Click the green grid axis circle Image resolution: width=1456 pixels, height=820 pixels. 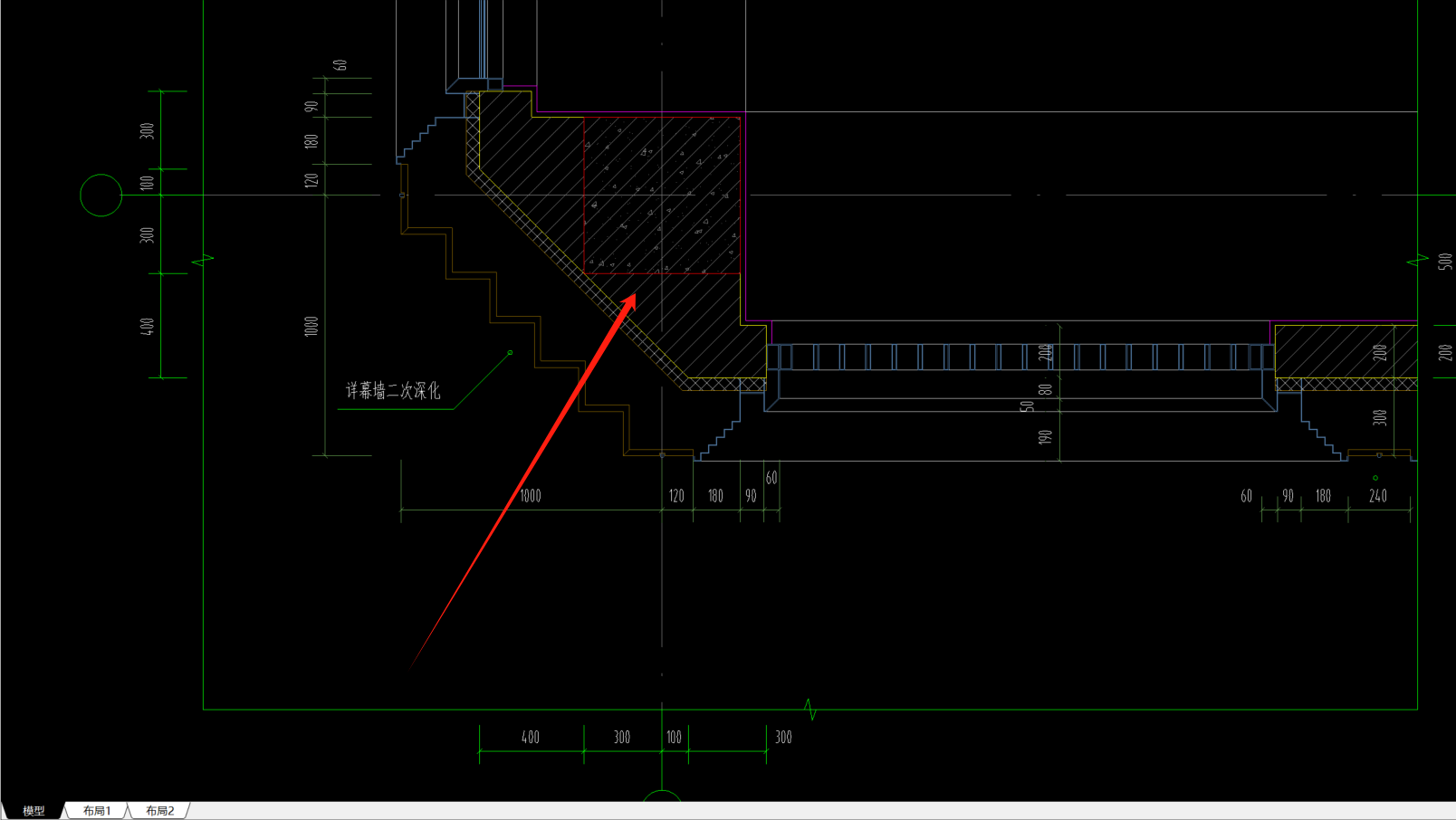click(x=101, y=195)
